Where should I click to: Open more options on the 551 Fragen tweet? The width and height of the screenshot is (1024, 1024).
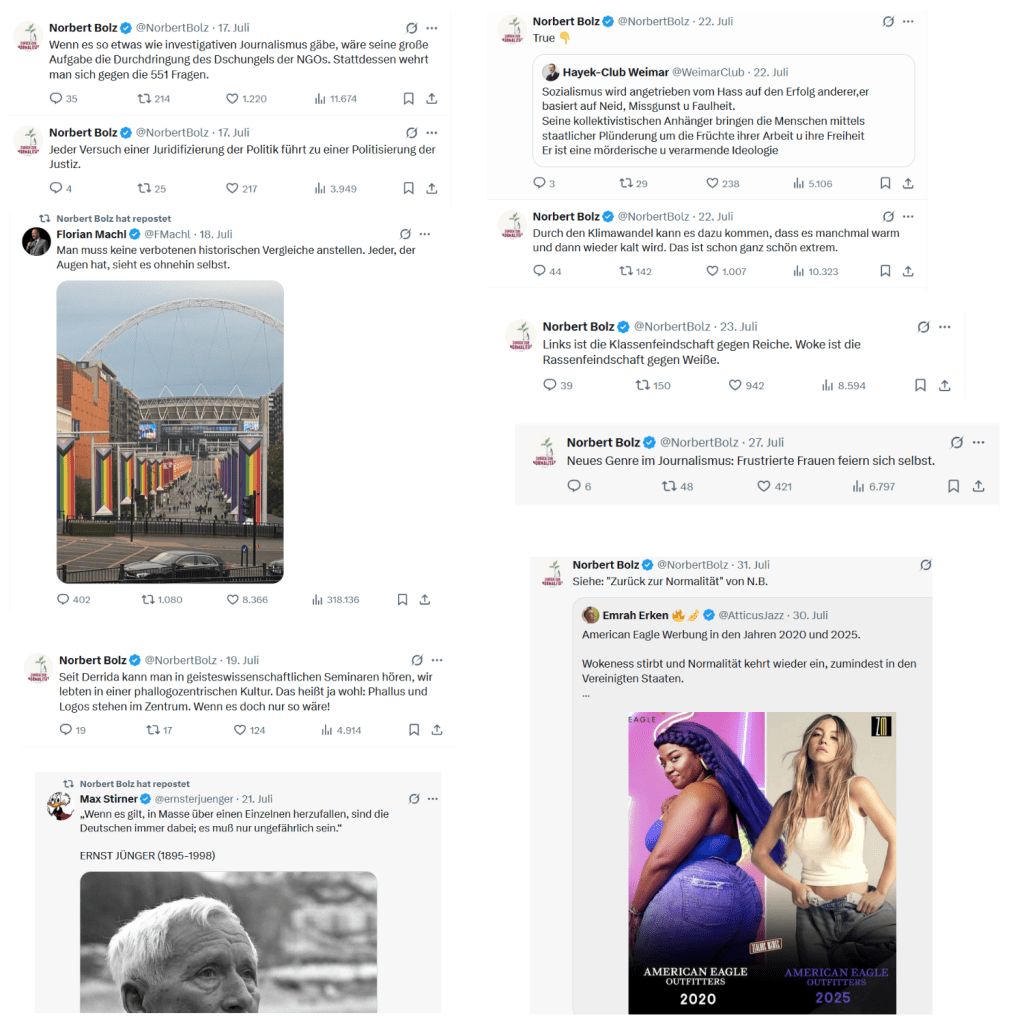(432, 28)
